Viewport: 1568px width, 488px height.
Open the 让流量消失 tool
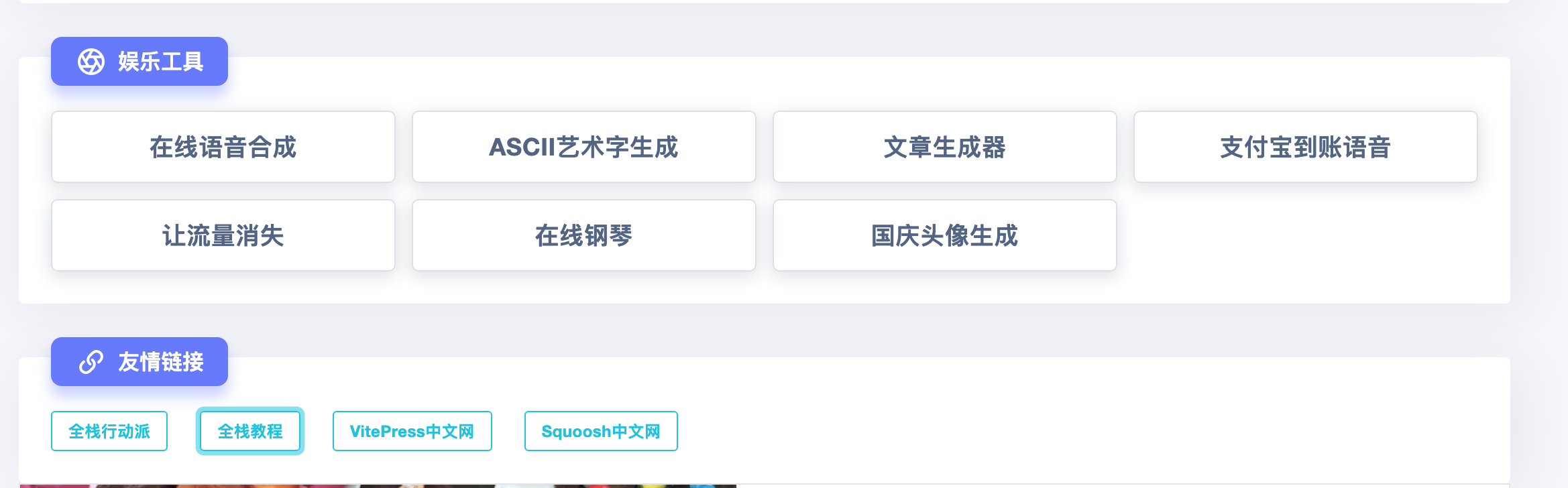[223, 235]
